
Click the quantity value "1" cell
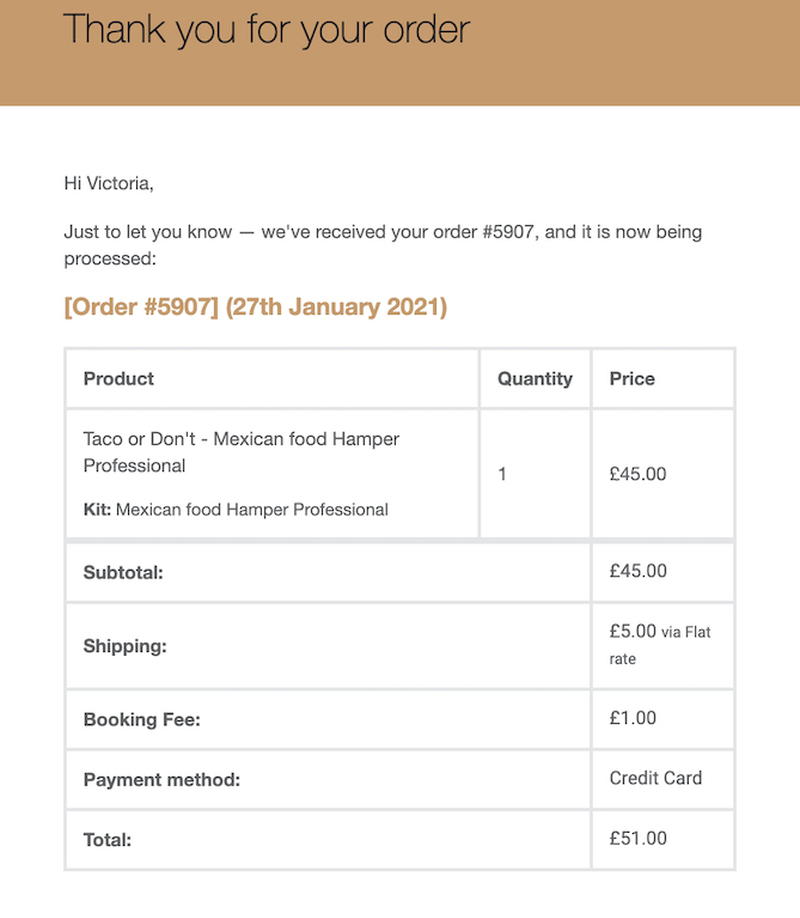click(502, 474)
